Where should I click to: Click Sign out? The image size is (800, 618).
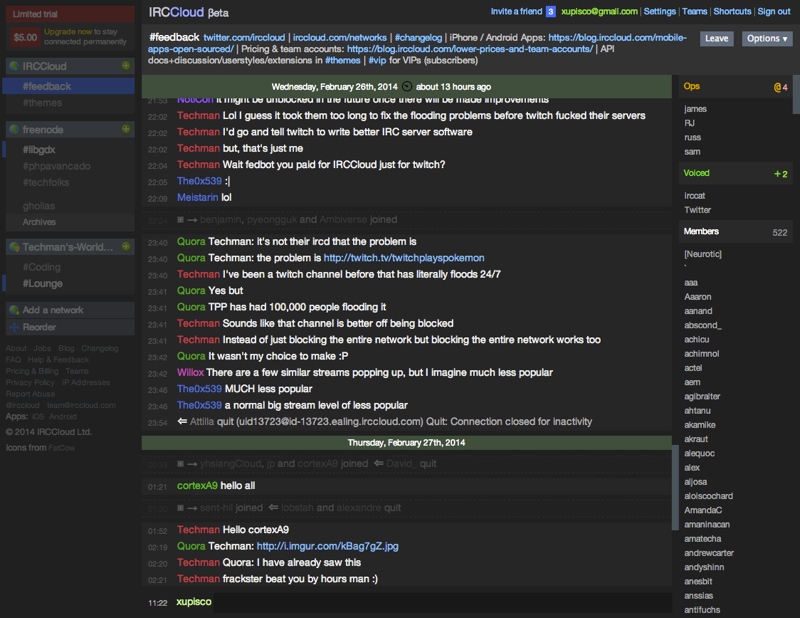[773, 11]
